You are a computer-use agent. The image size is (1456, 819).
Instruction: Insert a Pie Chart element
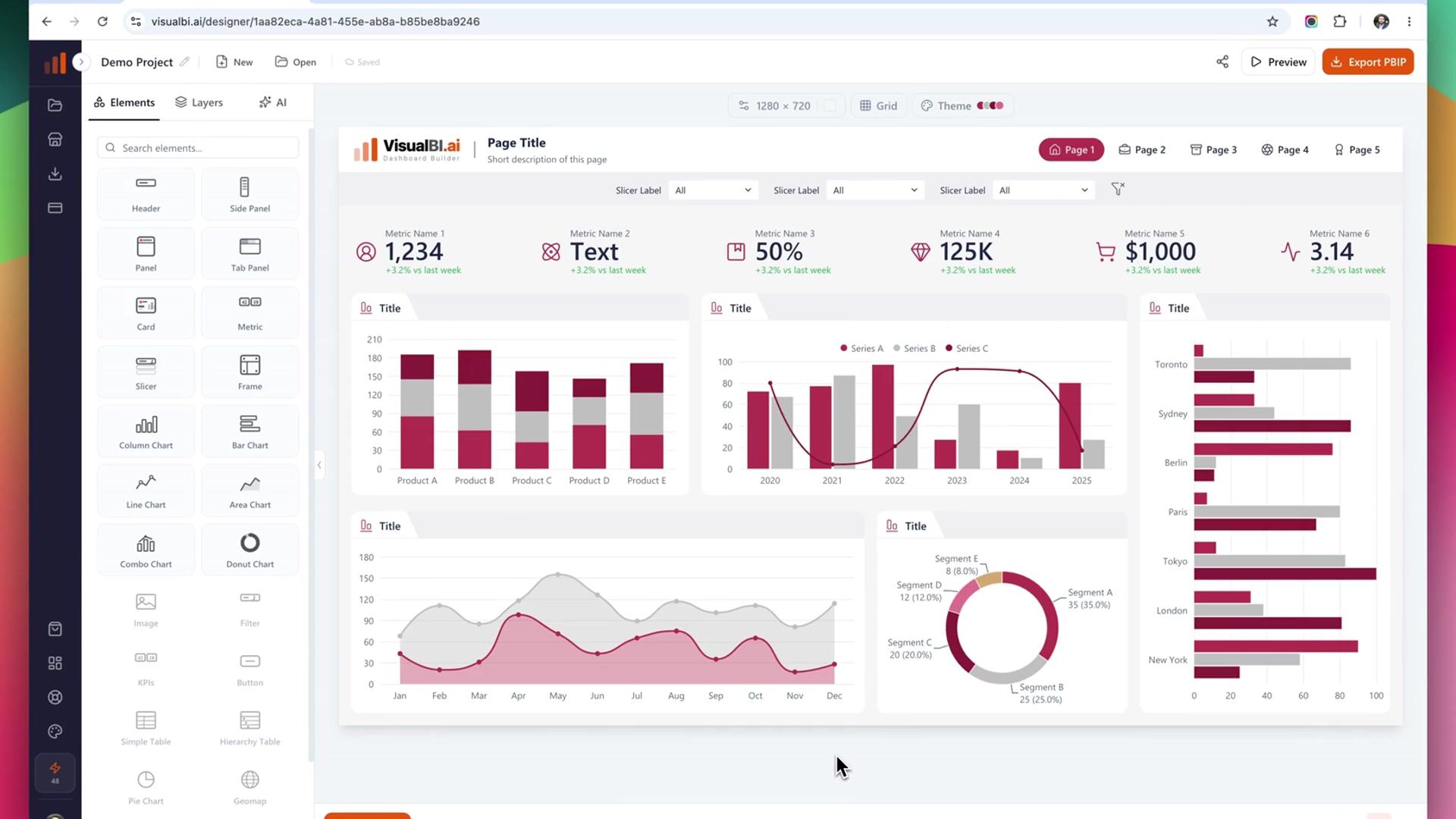(146, 786)
